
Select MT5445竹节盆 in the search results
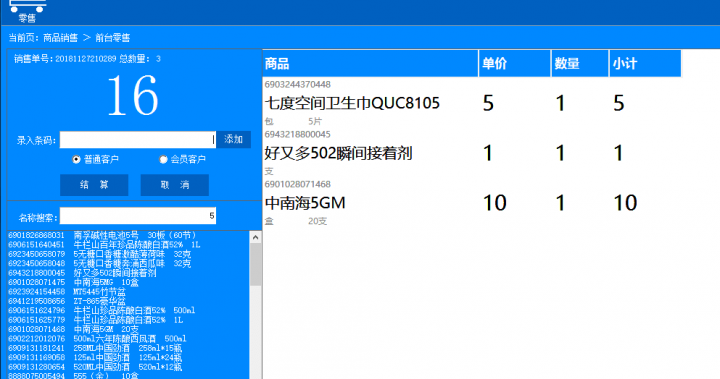click(x=129, y=292)
